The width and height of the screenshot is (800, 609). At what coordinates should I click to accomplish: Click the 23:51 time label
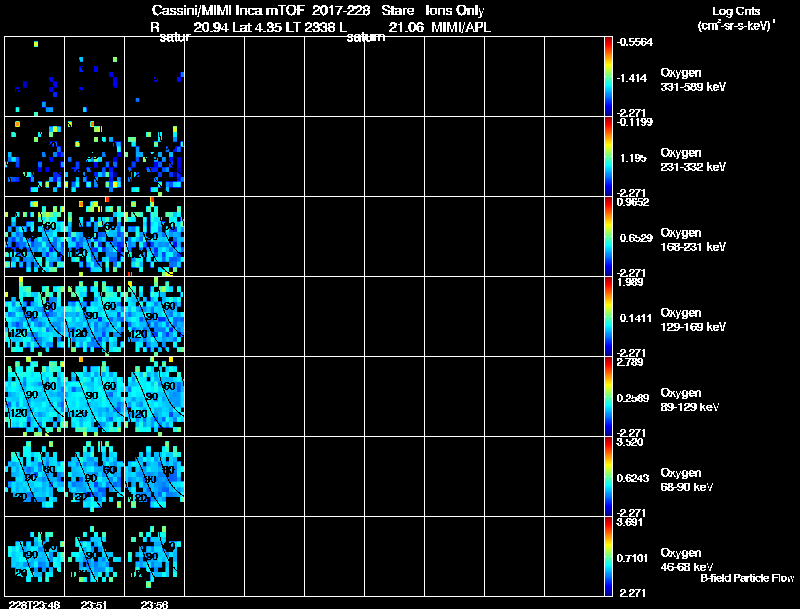(94, 604)
